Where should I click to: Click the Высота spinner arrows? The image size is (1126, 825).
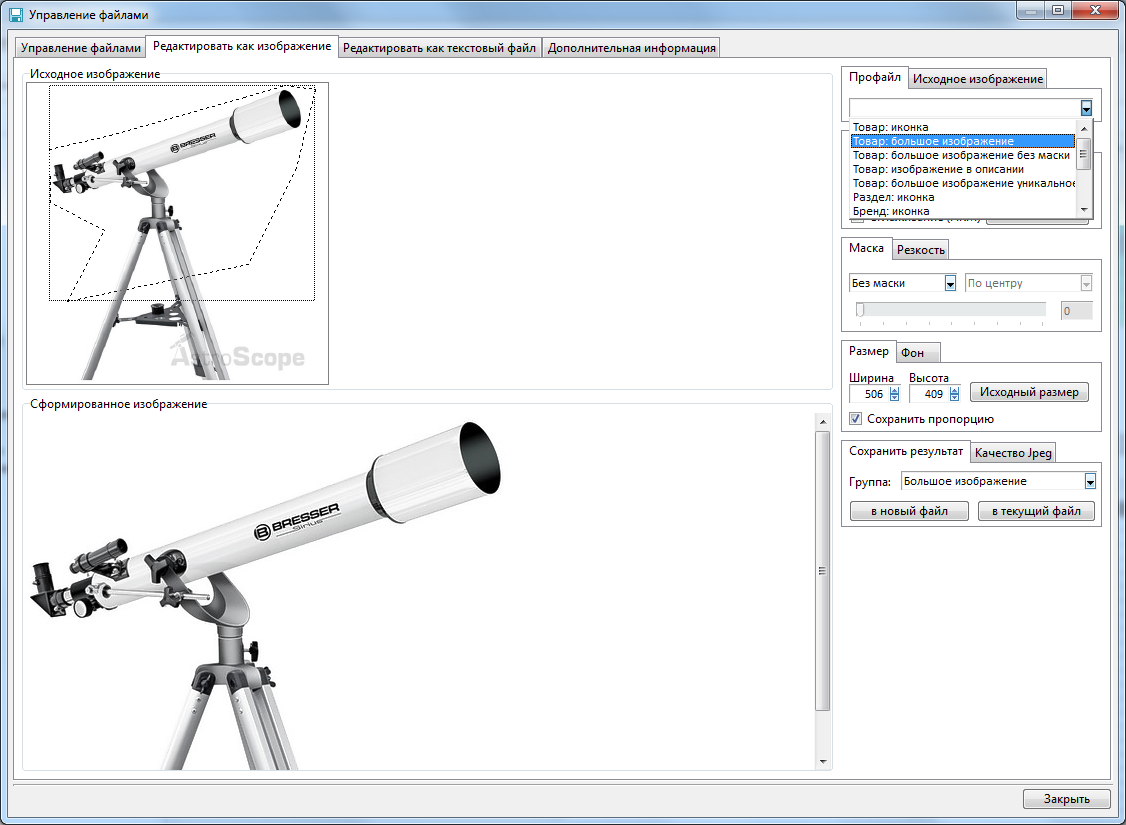[954, 394]
